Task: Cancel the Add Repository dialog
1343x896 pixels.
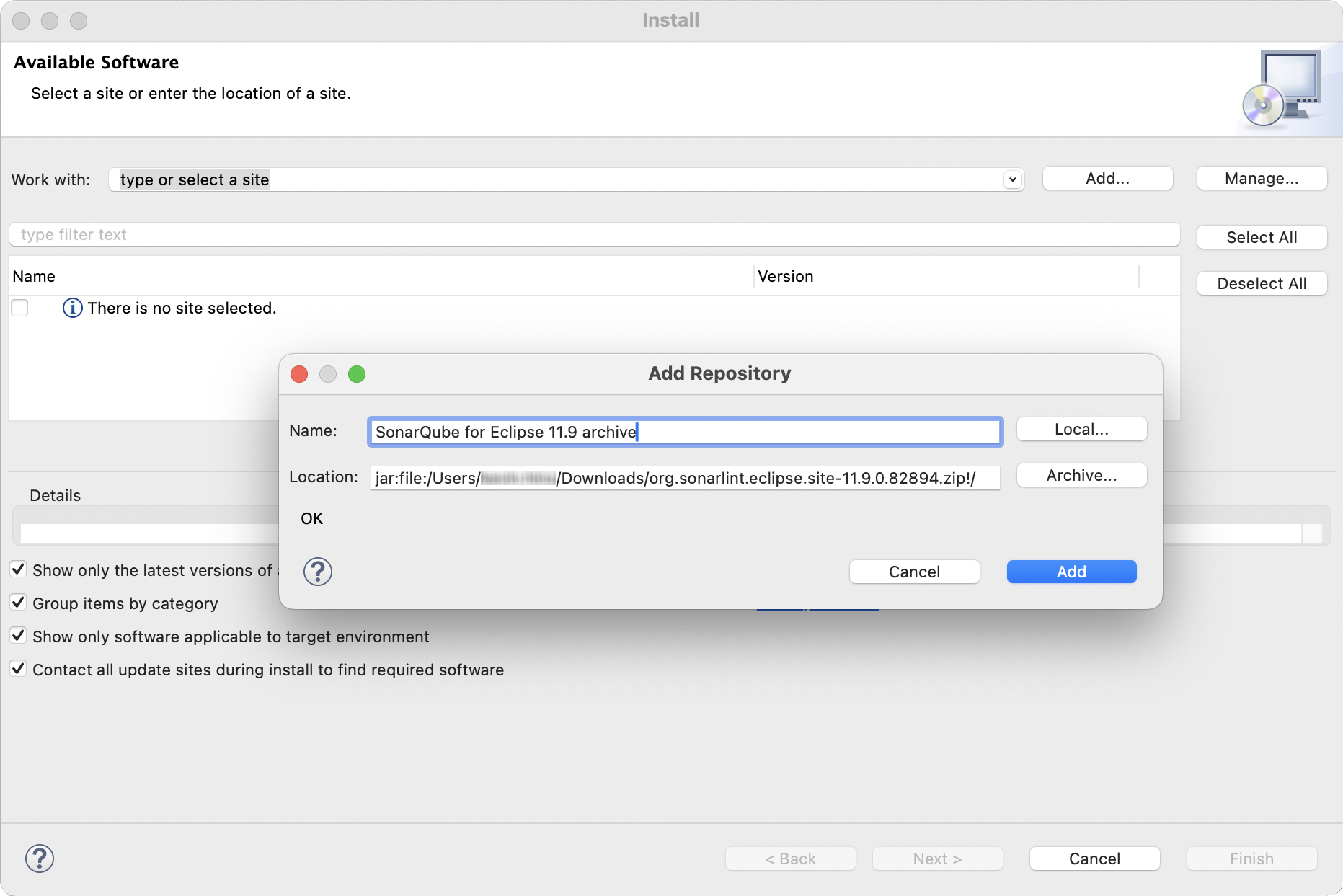Action: tap(914, 572)
